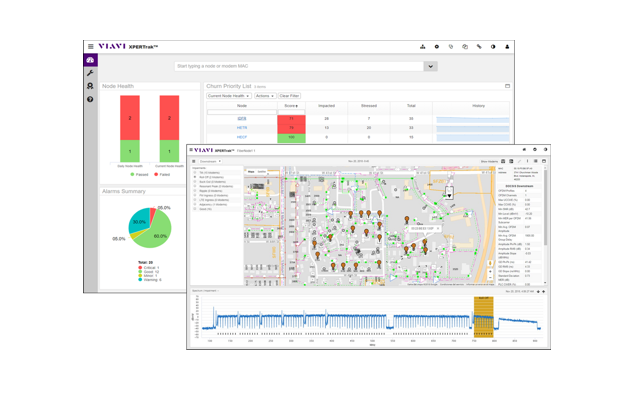Click the modem details panel scrollbar
The width and height of the screenshot is (640, 400).
click(546, 208)
